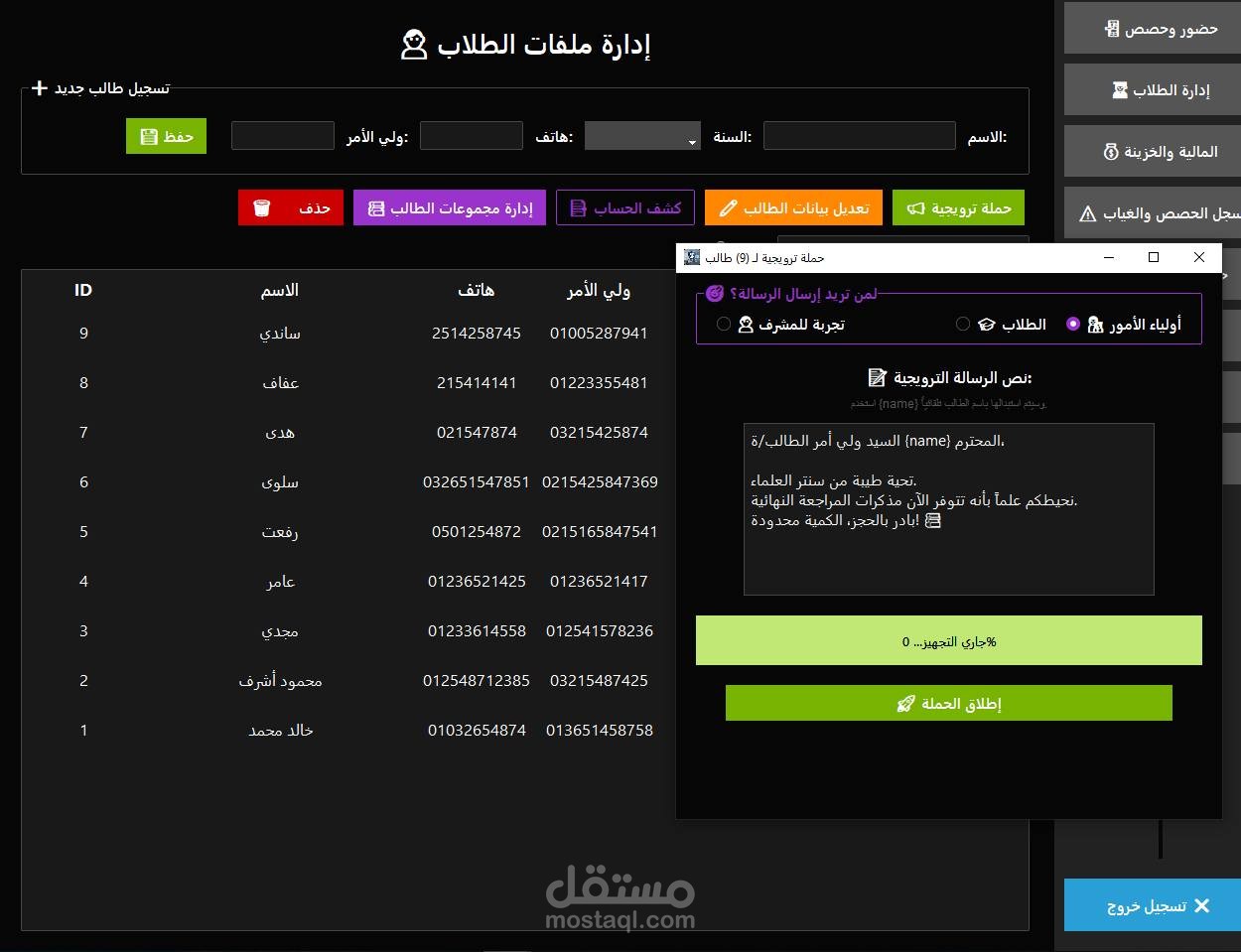1241x952 pixels.
Task: Open the السنة dropdown menu
Action: [x=641, y=136]
